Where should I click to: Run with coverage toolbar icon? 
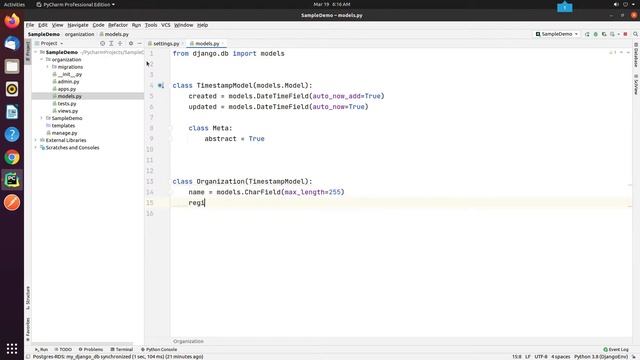pos(604,34)
